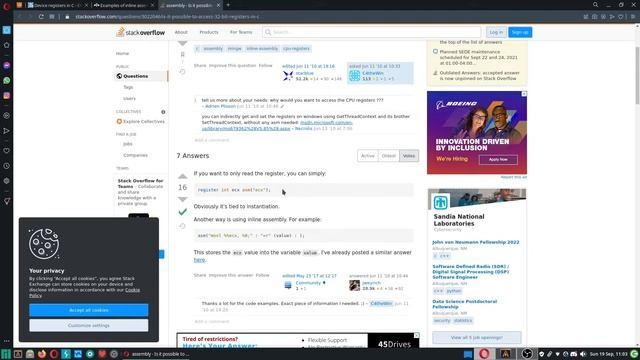The width and height of the screenshot is (640, 360).
Task: Open Users in left navigation
Action: click(129, 98)
